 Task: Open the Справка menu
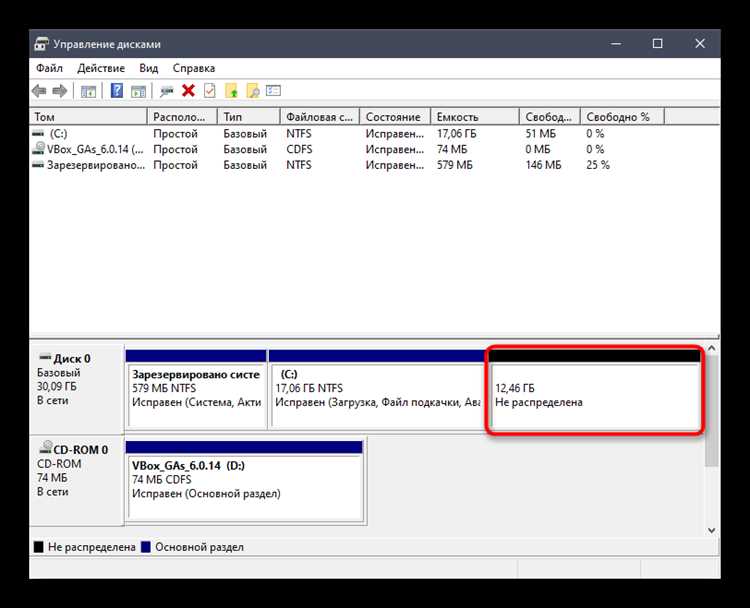pyautogui.click(x=194, y=68)
